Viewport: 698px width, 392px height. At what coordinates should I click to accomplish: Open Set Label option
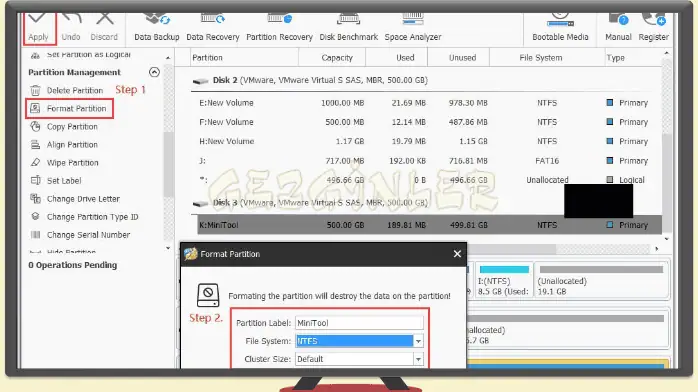pyautogui.click(x=55, y=181)
